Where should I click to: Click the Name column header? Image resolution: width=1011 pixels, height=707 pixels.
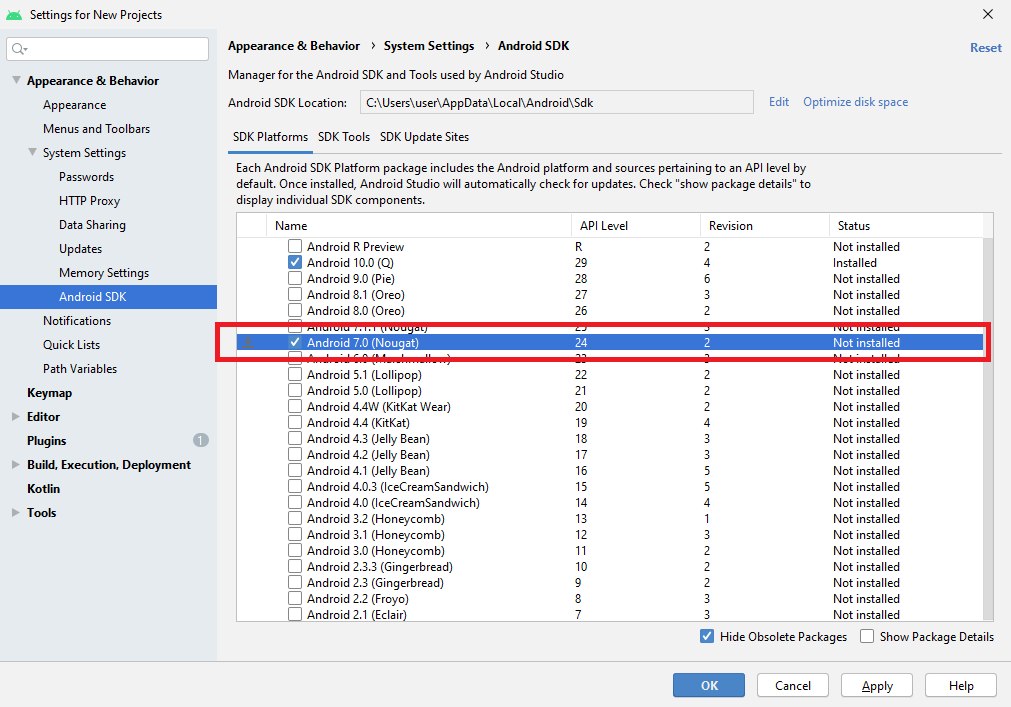[x=419, y=226]
